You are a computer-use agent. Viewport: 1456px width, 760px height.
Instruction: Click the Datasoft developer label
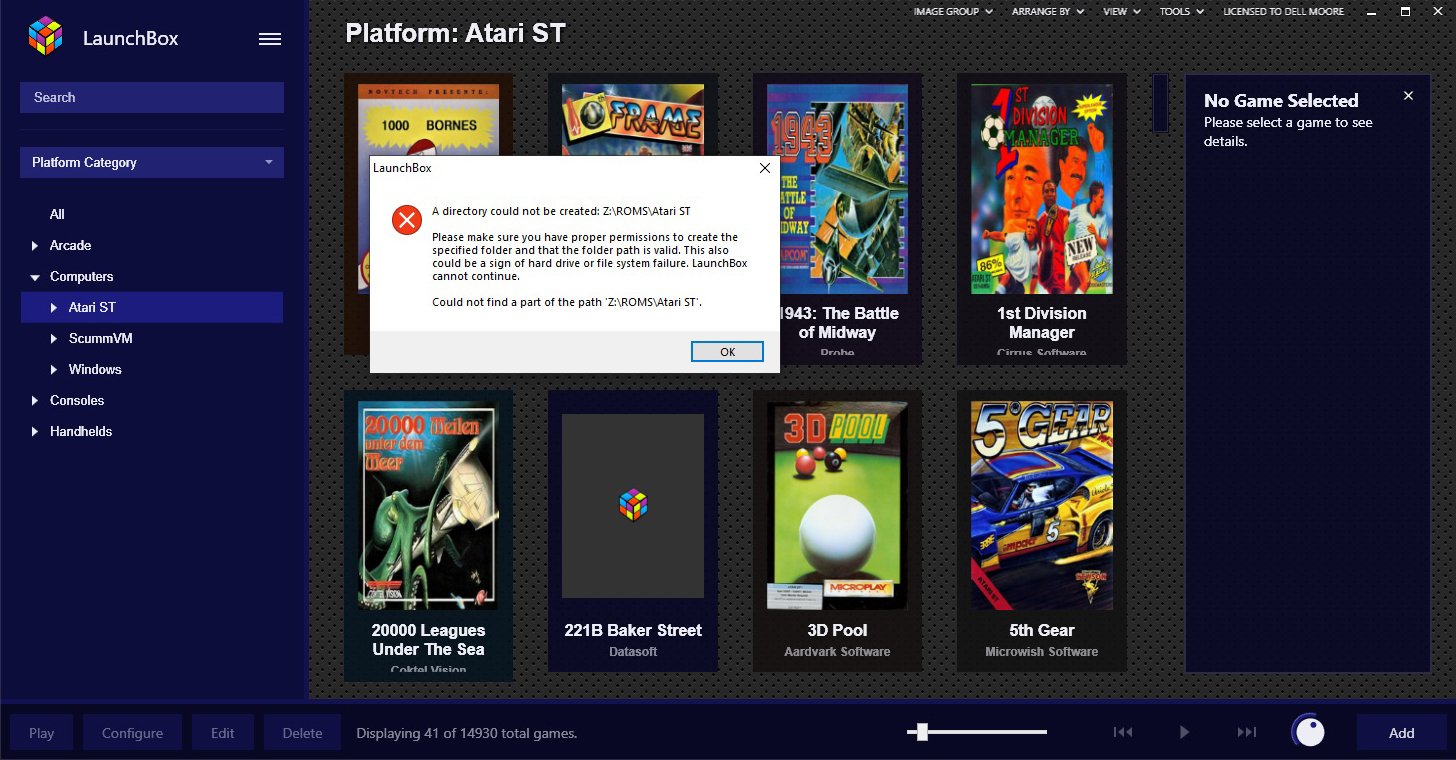(633, 652)
